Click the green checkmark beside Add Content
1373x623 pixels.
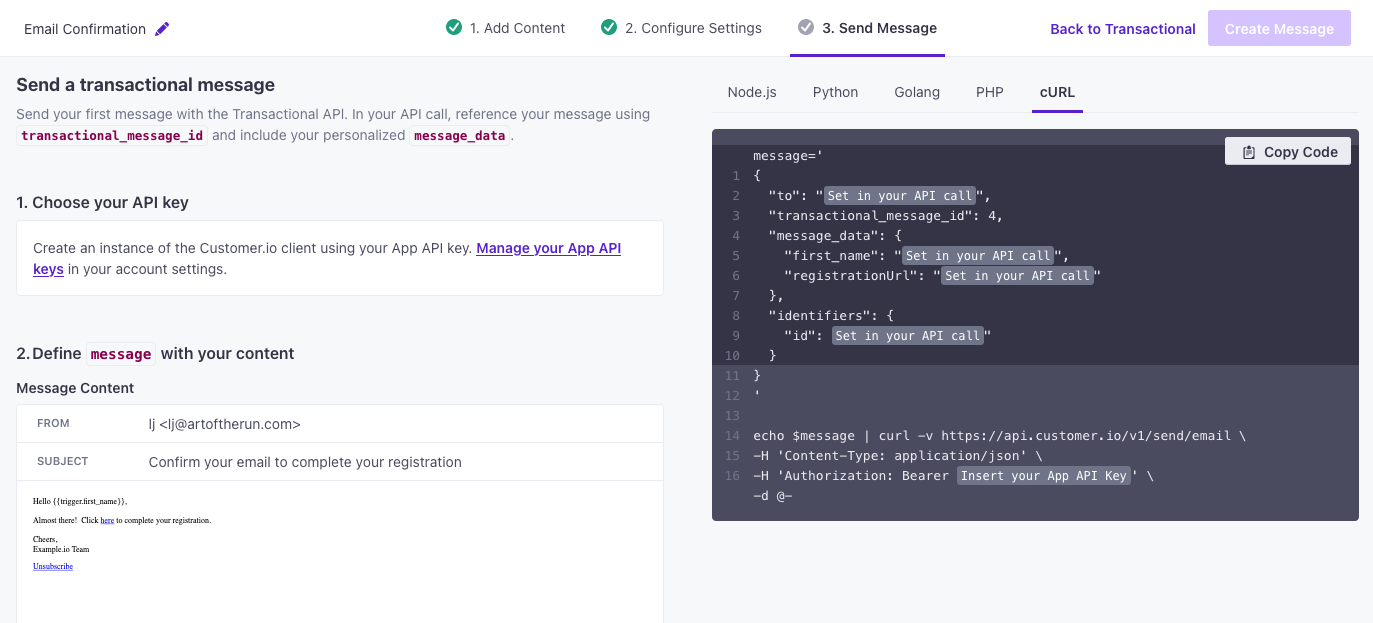[455, 28]
